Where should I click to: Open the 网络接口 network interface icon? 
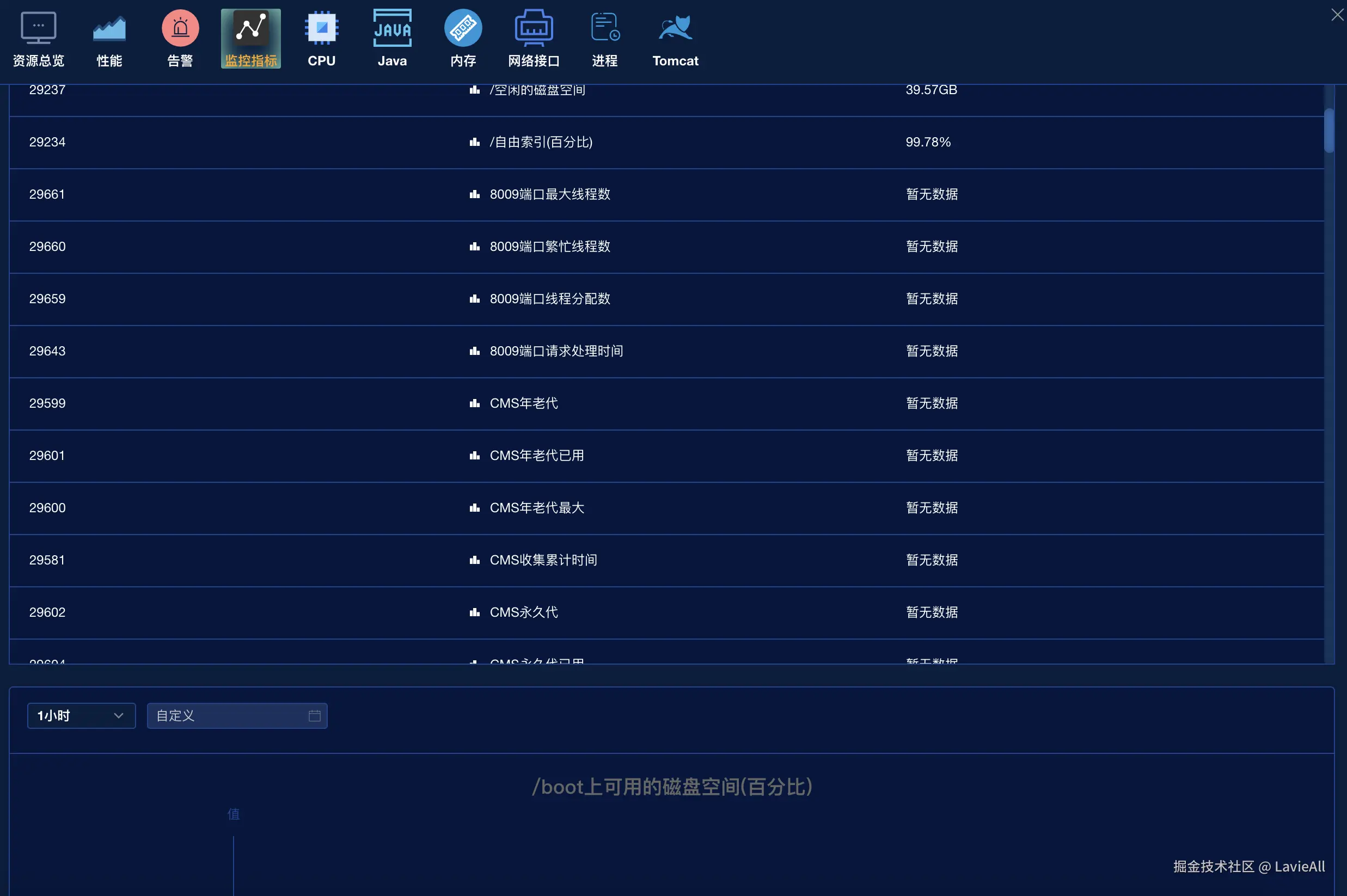click(533, 28)
